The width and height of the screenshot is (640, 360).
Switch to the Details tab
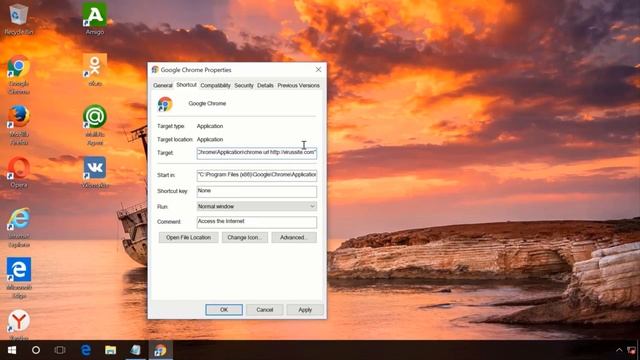[265, 85]
